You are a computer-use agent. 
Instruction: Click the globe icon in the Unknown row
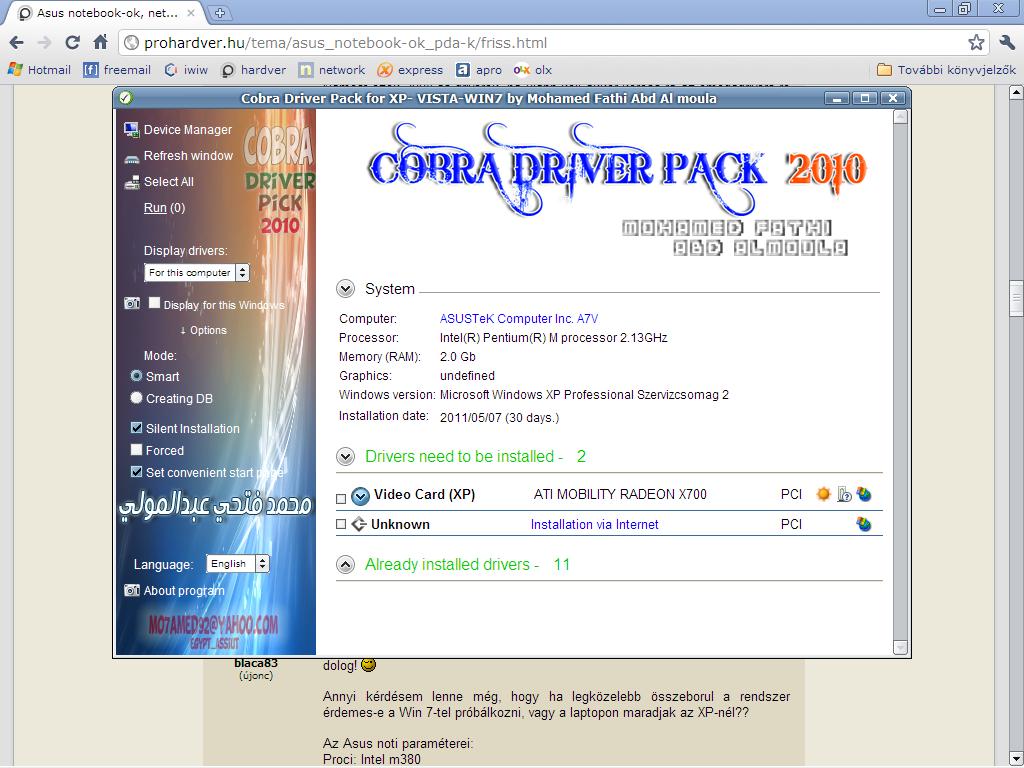[x=864, y=524]
